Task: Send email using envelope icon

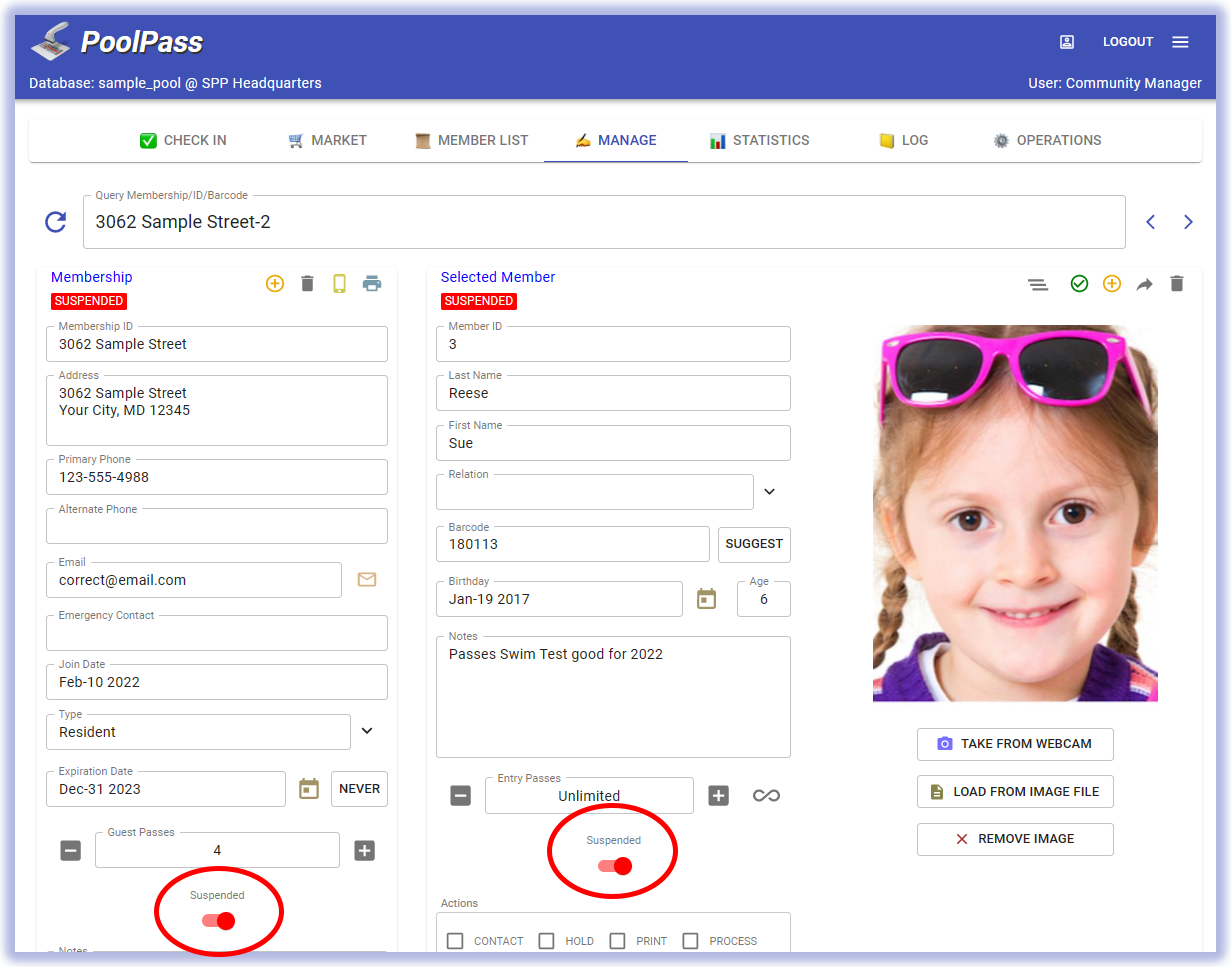Action: (x=367, y=579)
